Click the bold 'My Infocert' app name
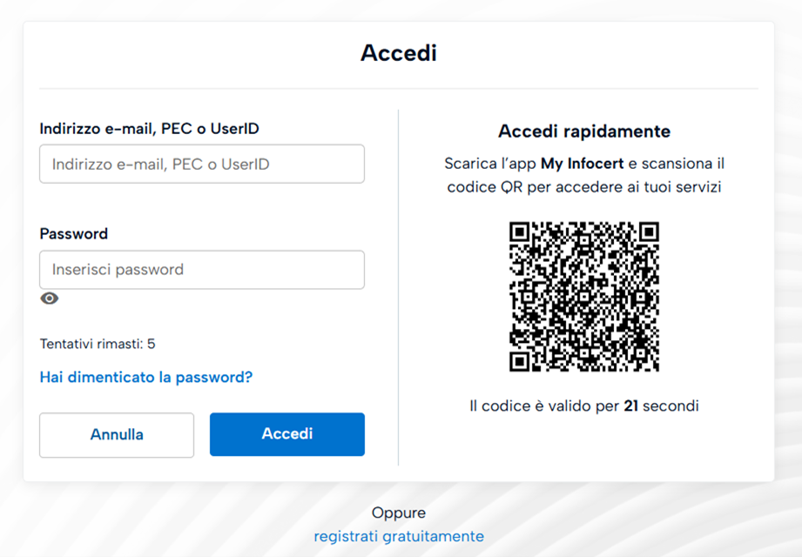 click(x=582, y=163)
